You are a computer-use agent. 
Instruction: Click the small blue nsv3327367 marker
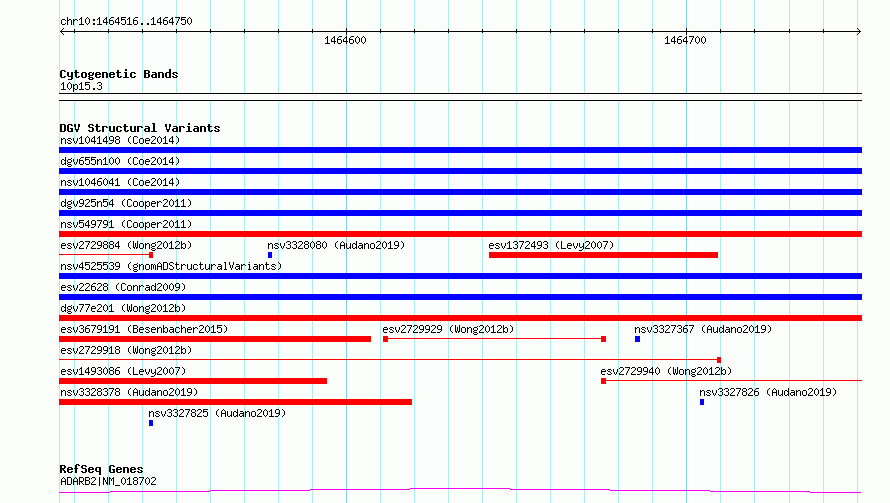[637, 339]
